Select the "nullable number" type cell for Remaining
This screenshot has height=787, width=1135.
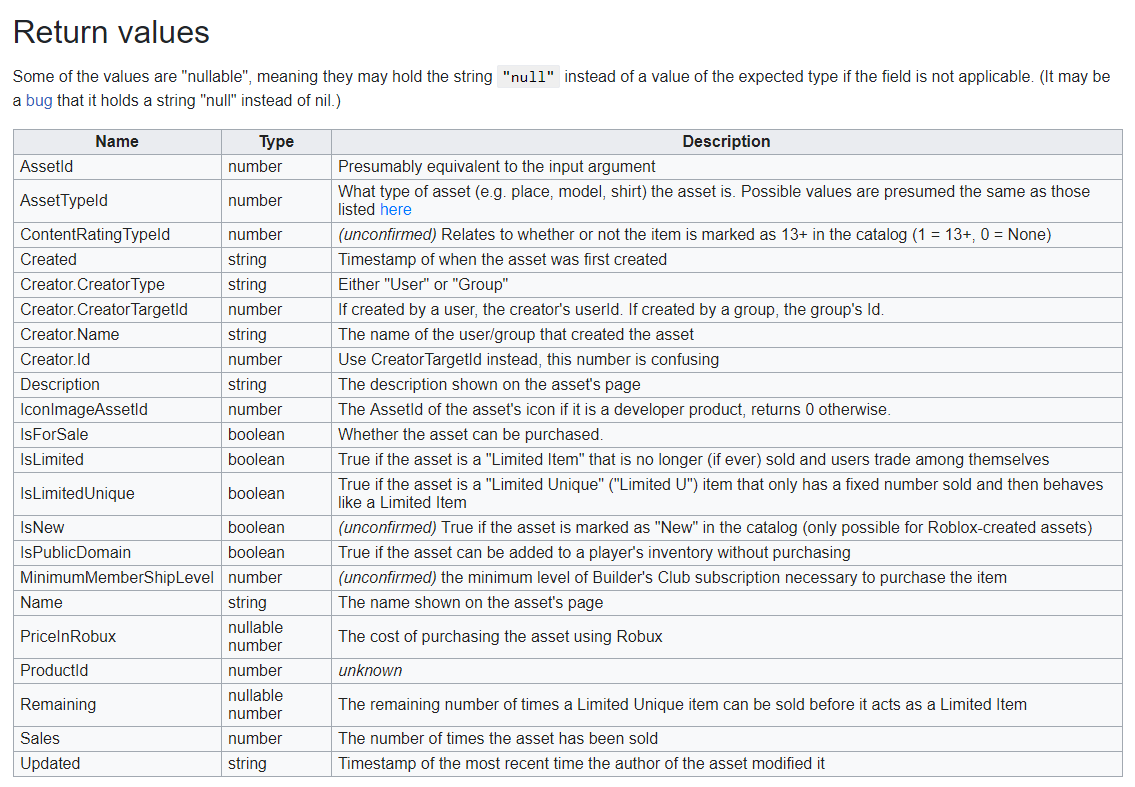tap(256, 705)
